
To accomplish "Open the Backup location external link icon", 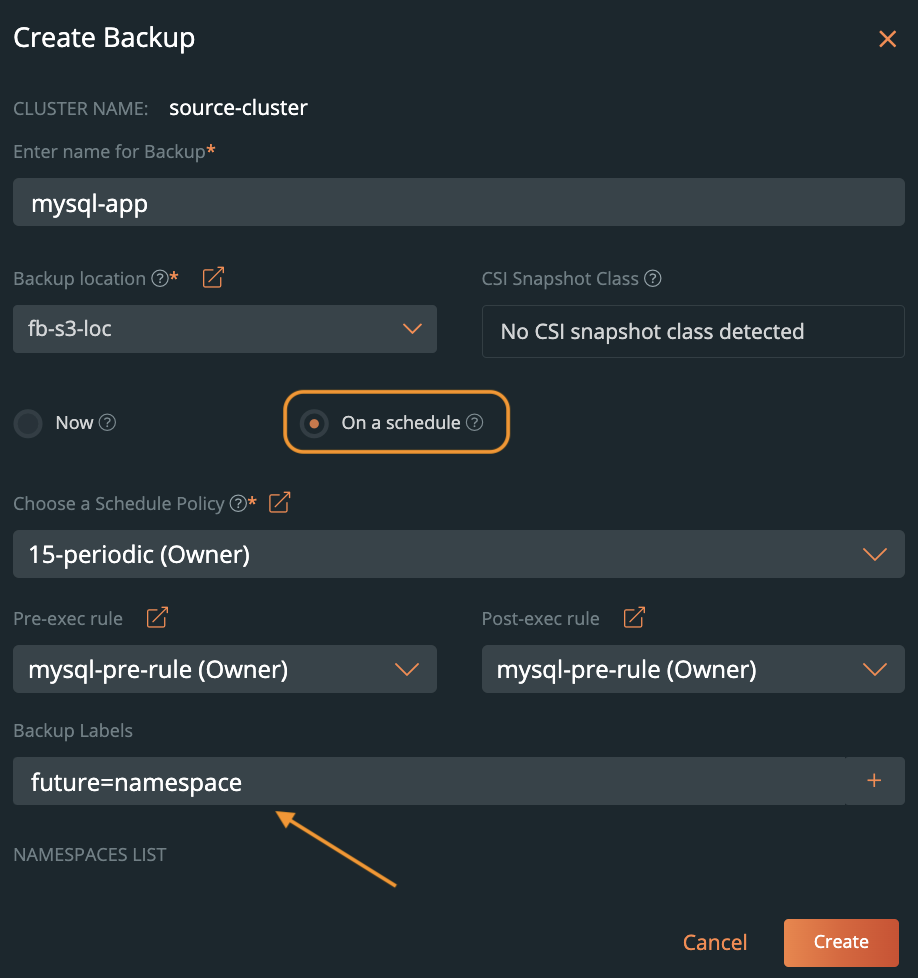I will pos(213,278).
